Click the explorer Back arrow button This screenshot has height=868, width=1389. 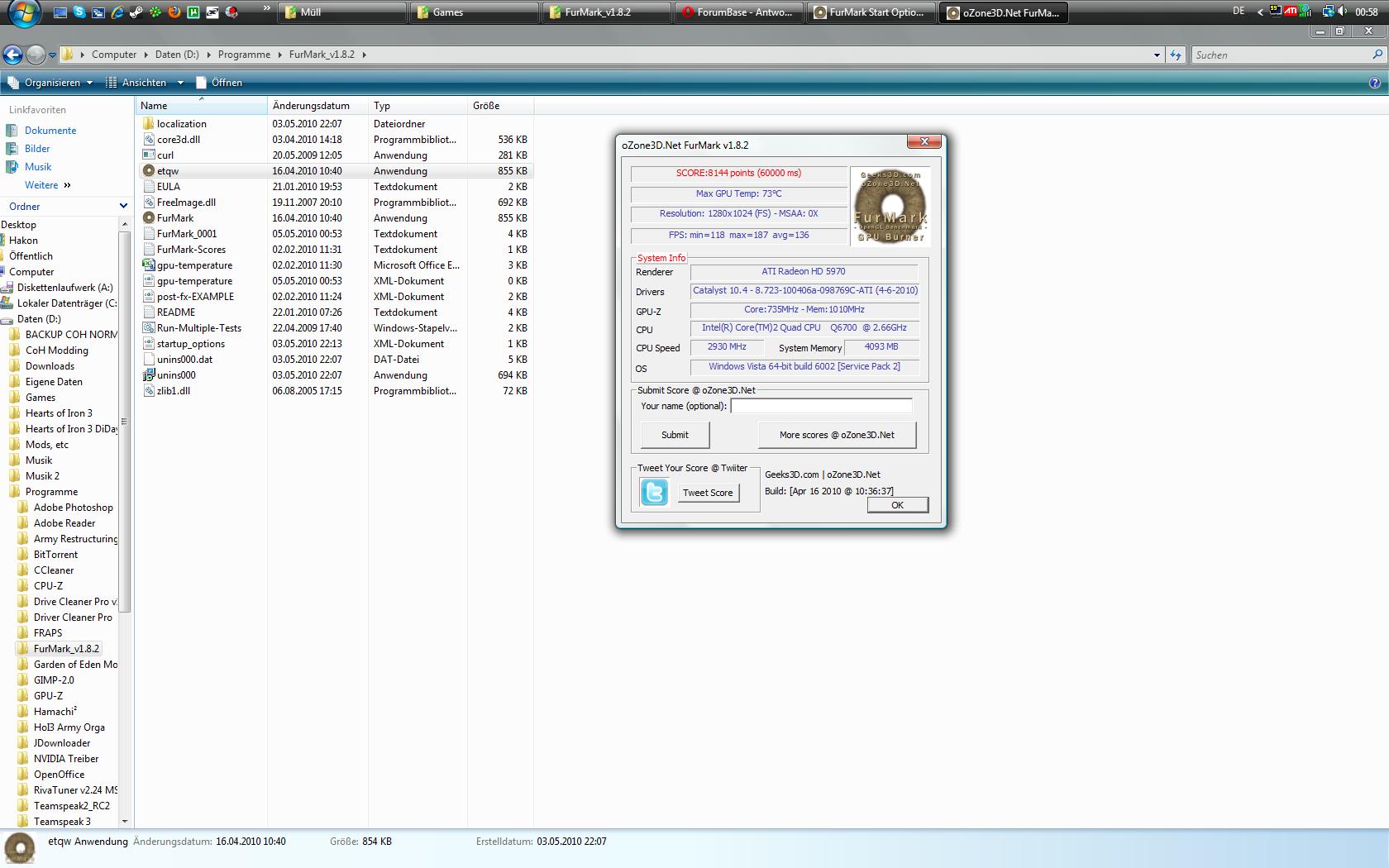click(x=12, y=55)
